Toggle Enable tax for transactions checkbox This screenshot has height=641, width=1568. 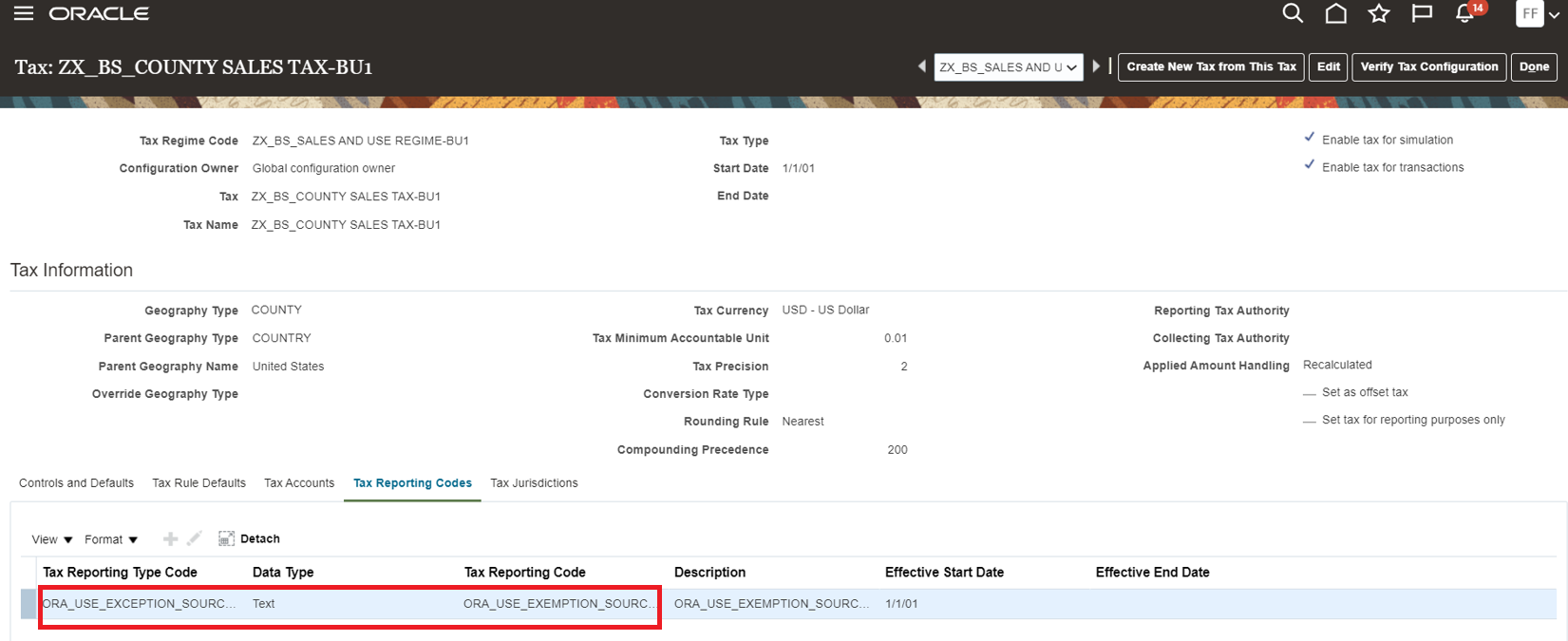pos(1310,166)
